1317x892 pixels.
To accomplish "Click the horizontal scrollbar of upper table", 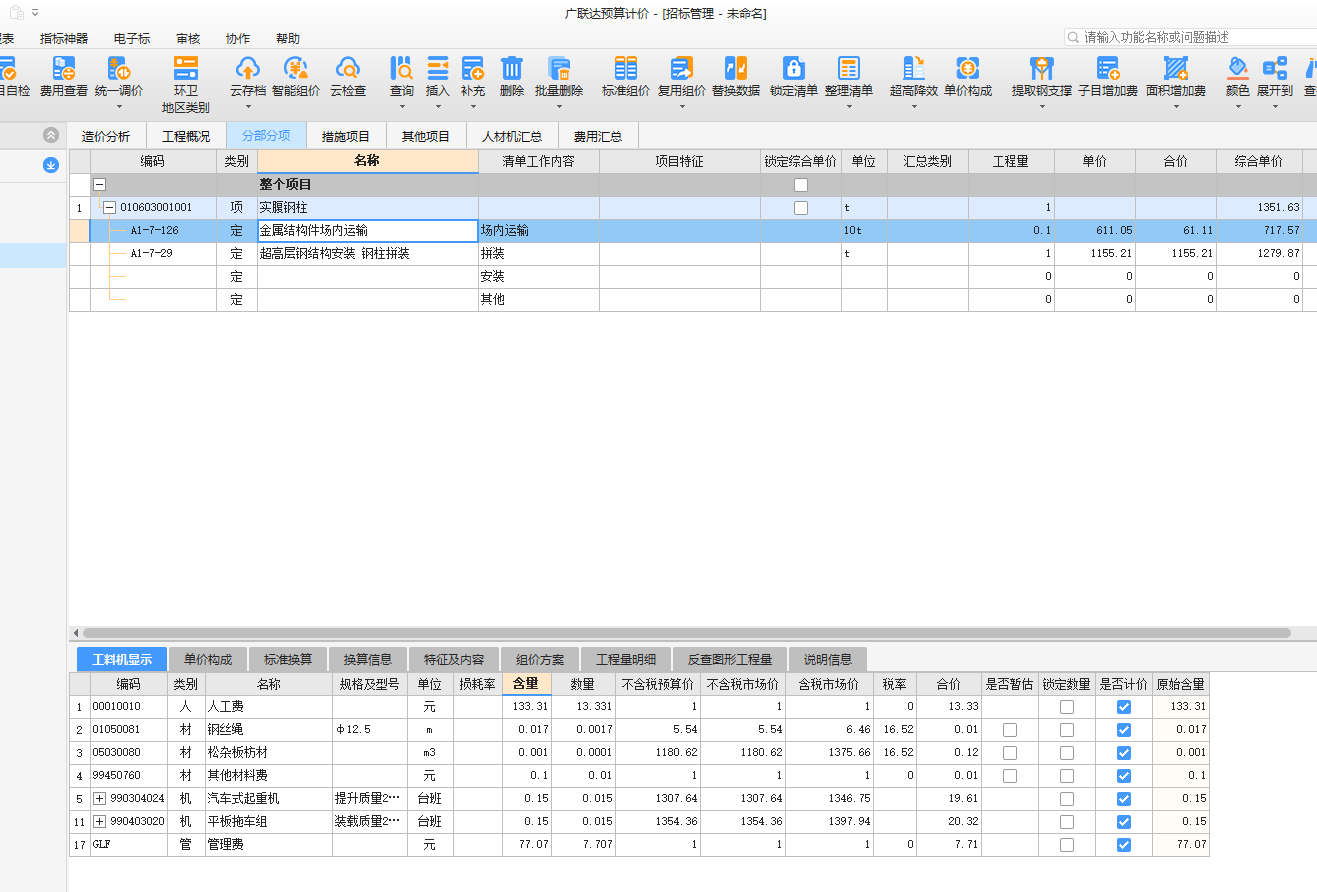I will (x=686, y=633).
